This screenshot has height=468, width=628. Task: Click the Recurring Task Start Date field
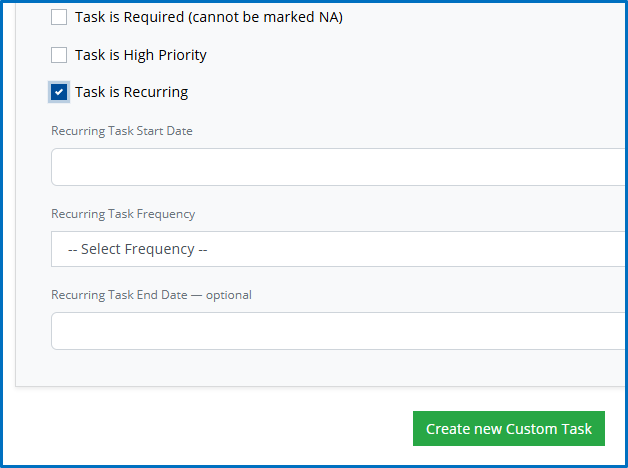tap(338, 167)
